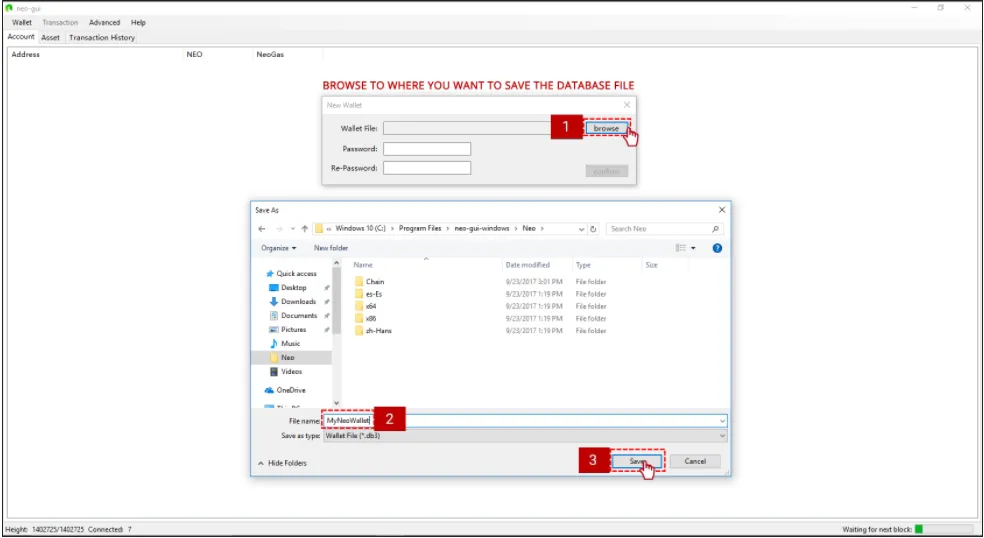This screenshot has height=538, width=984.
Task: Refresh the Neo folder view
Action: coord(594,229)
